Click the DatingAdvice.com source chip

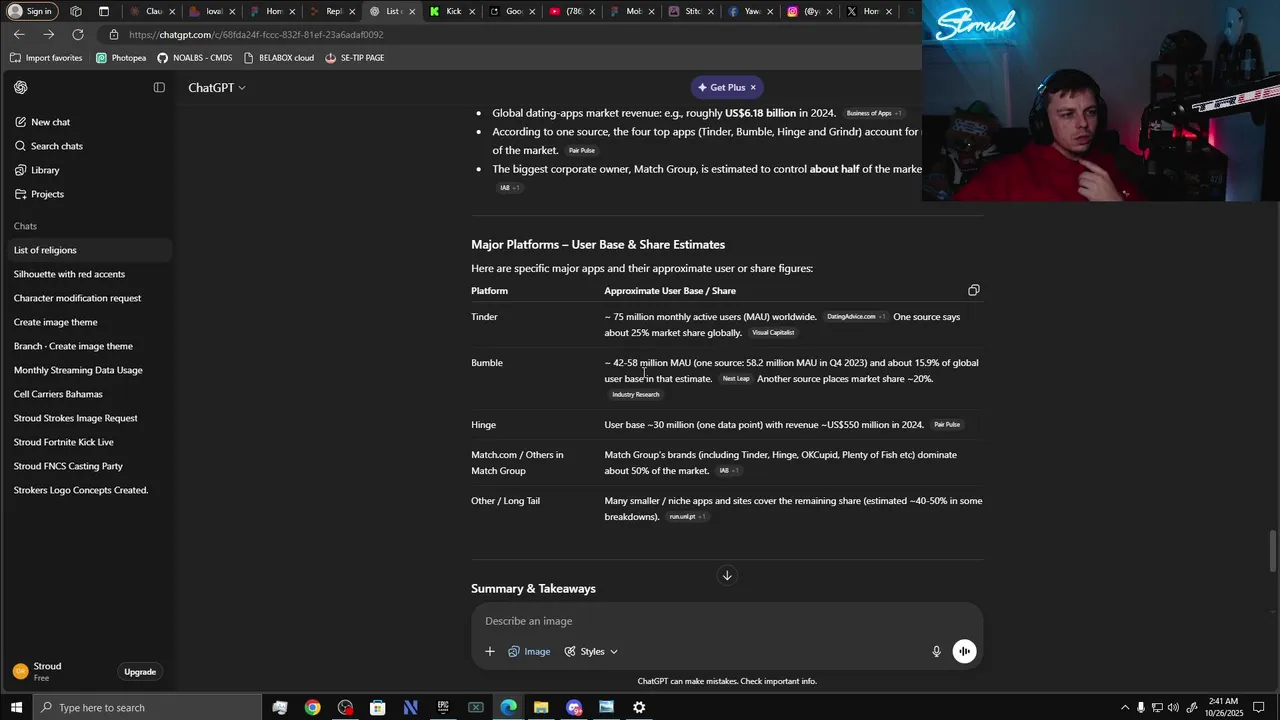(855, 317)
